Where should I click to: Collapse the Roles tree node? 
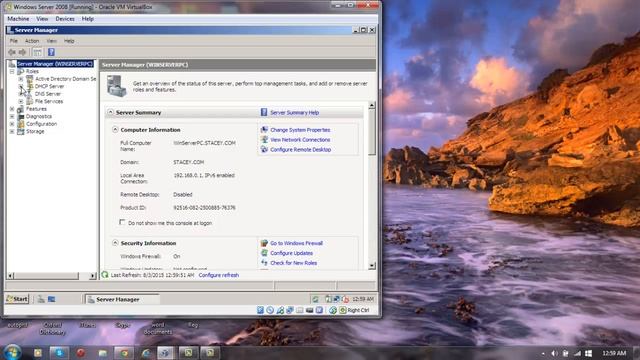[x=12, y=71]
